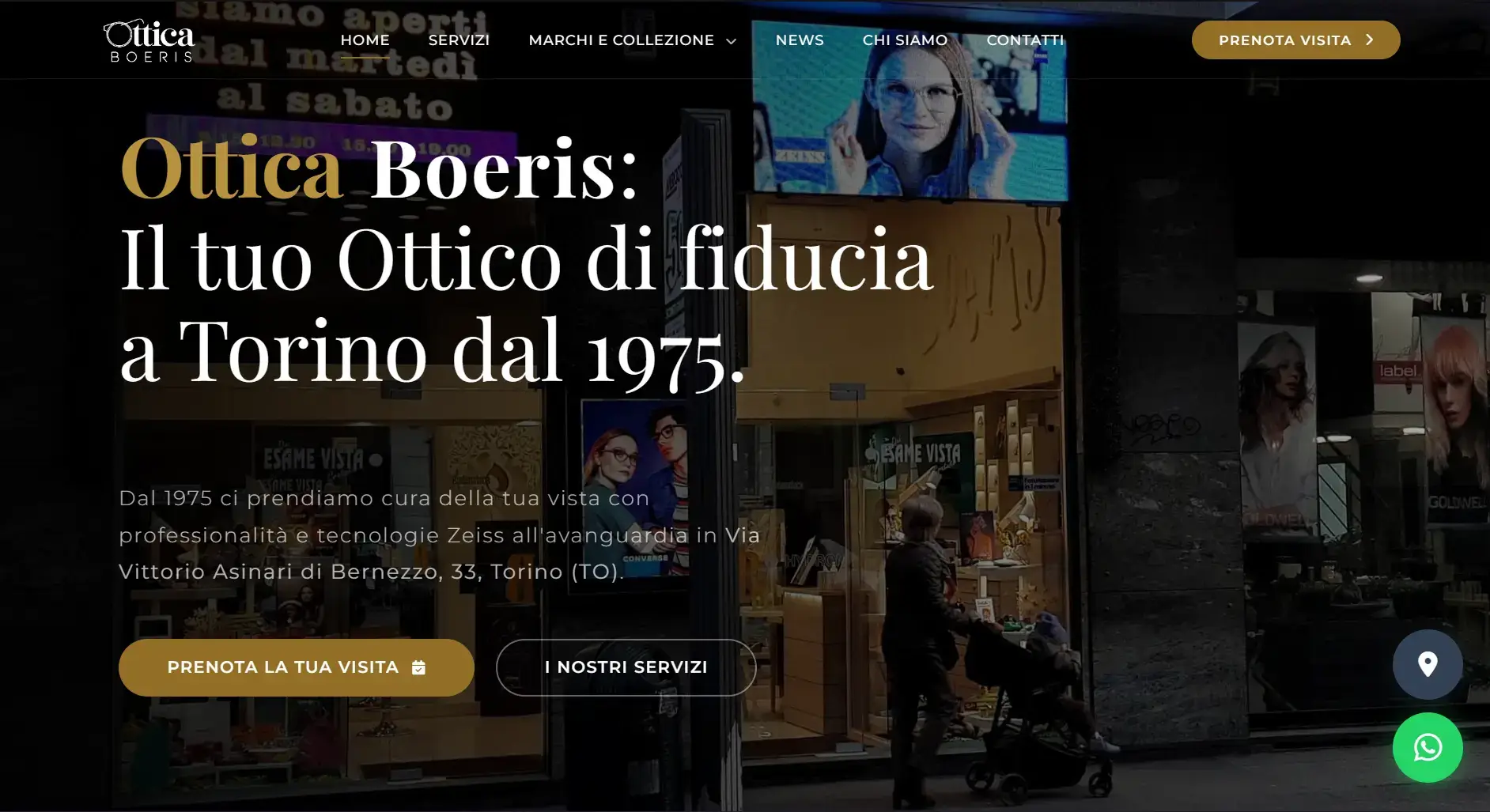1490x812 pixels.
Task: Click I Nostri Servizi button
Action: (626, 667)
